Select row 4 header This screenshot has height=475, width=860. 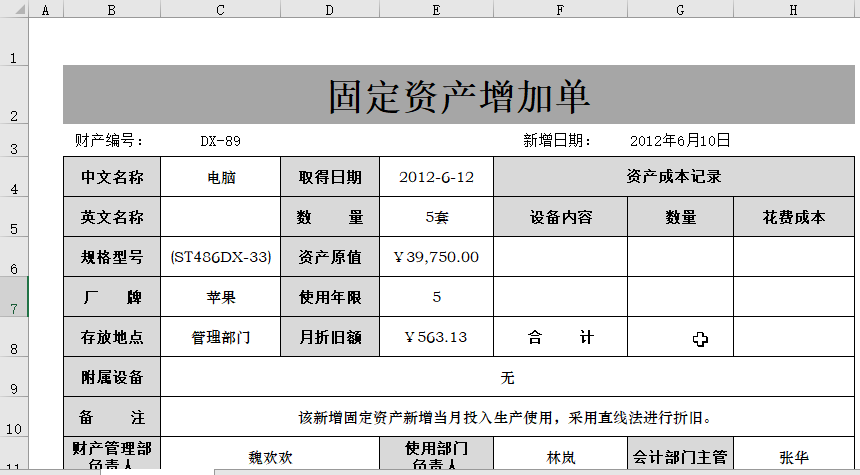point(14,178)
